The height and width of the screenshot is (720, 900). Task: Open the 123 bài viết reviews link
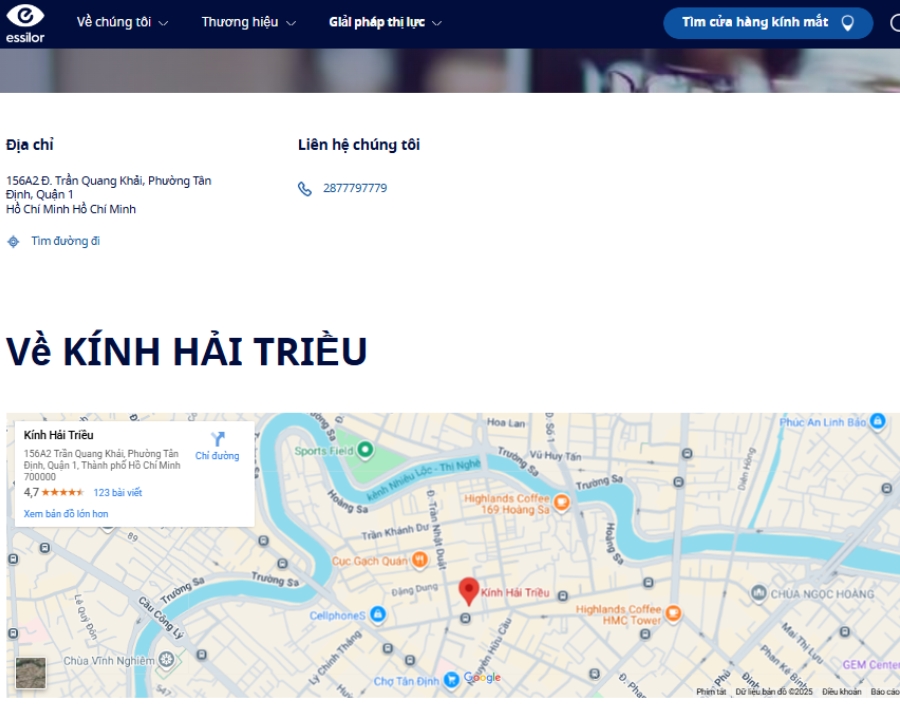[116, 492]
